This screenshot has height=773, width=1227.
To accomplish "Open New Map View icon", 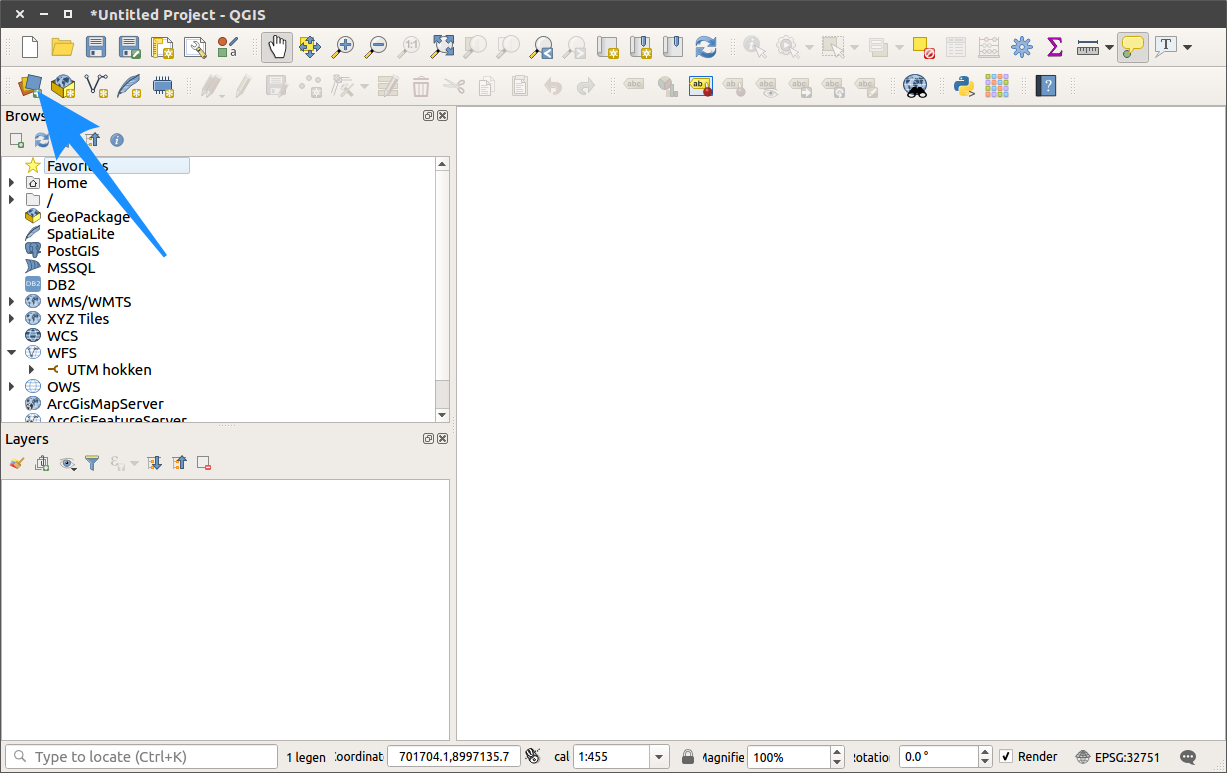I will [x=607, y=46].
